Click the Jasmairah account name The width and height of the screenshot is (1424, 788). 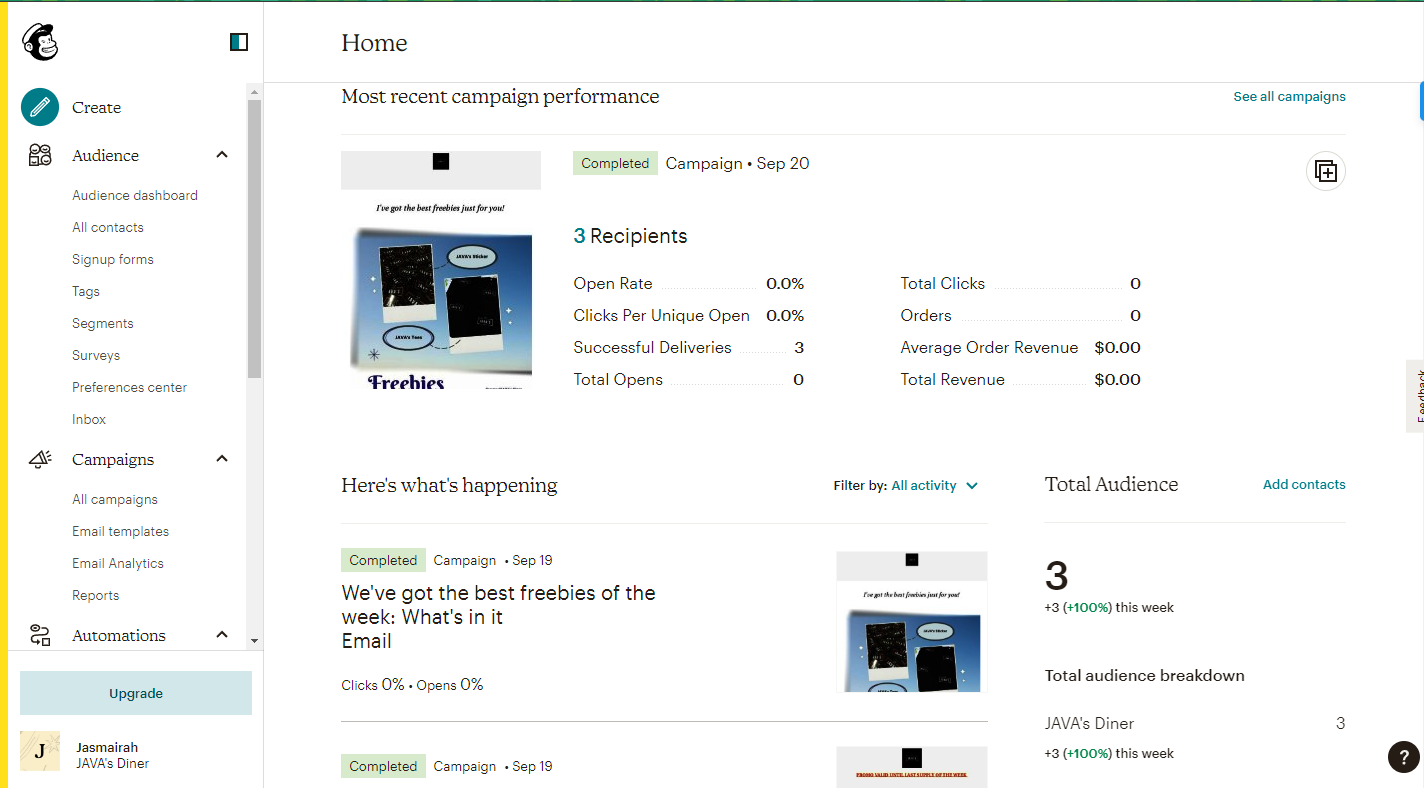[107, 747]
